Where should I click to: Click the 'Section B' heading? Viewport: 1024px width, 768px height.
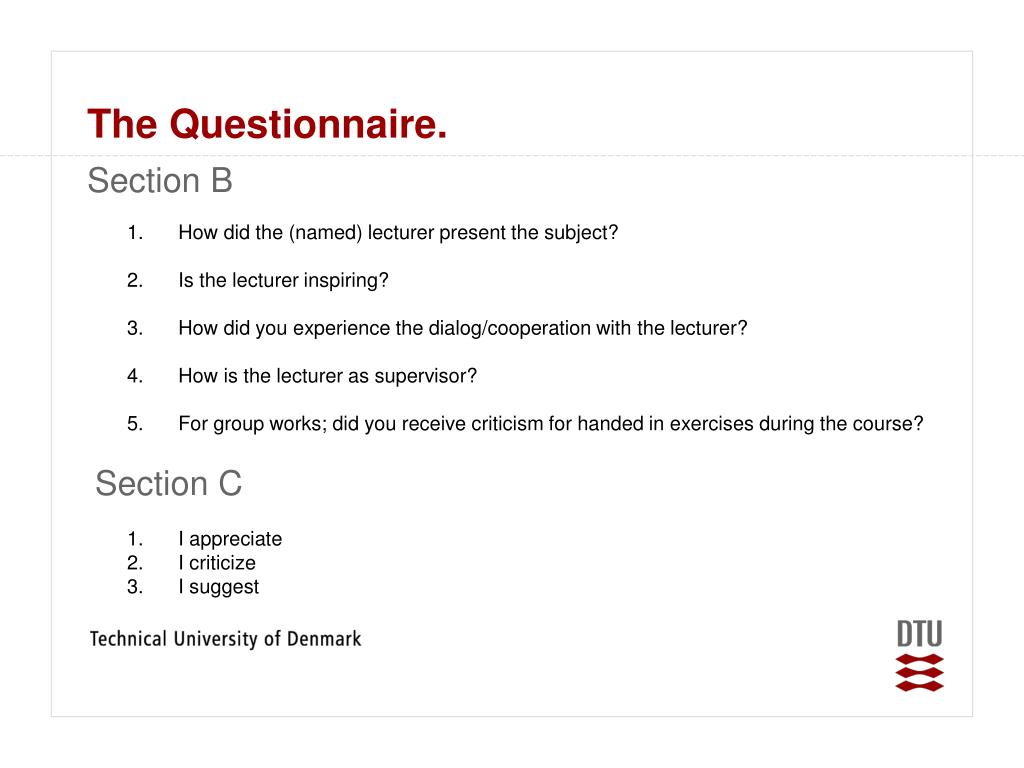160,180
